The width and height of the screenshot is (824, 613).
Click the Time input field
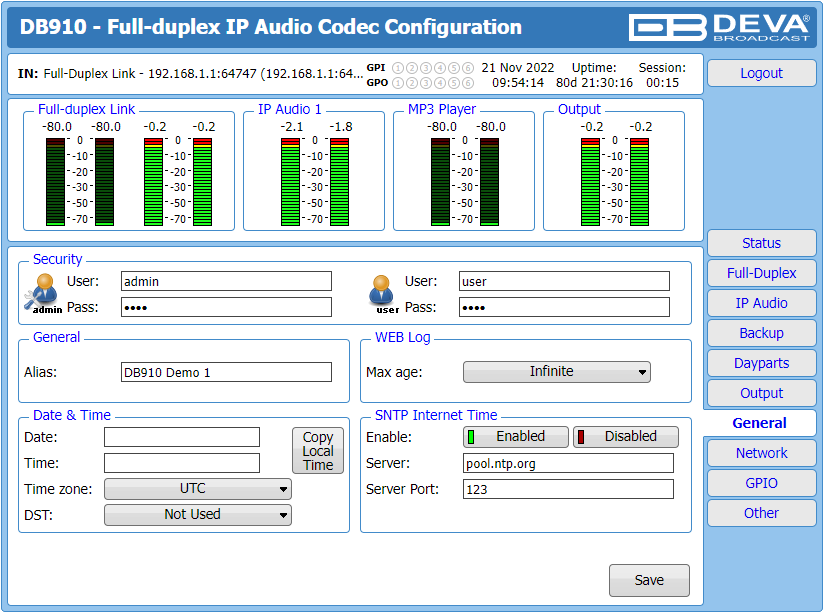[182, 463]
